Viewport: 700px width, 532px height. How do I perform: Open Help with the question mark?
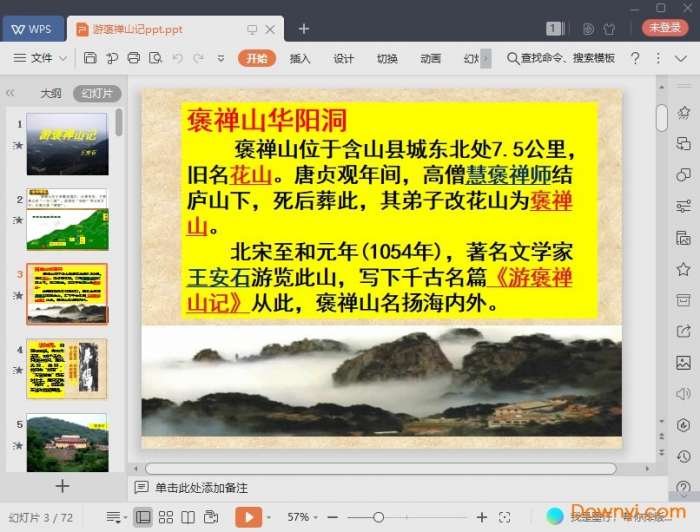pyautogui.click(x=635, y=58)
